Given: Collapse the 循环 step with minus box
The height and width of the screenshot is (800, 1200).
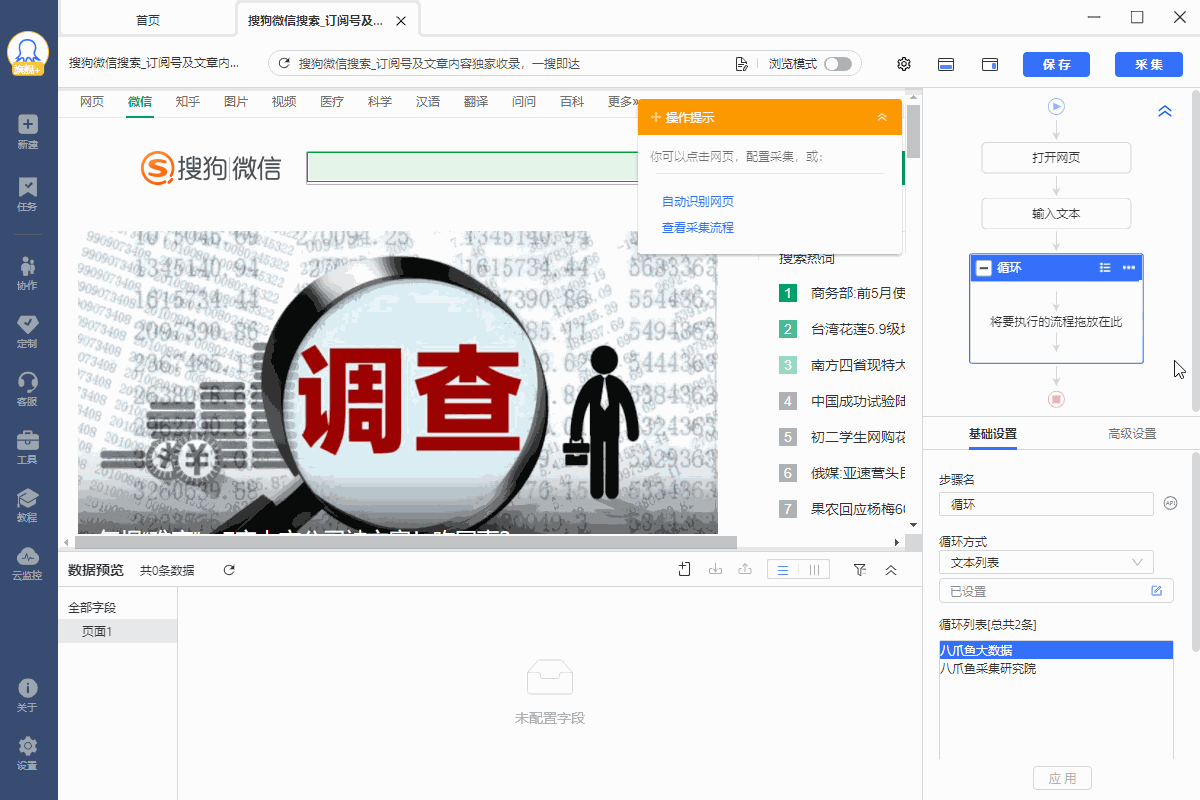Looking at the screenshot, I should click(984, 268).
